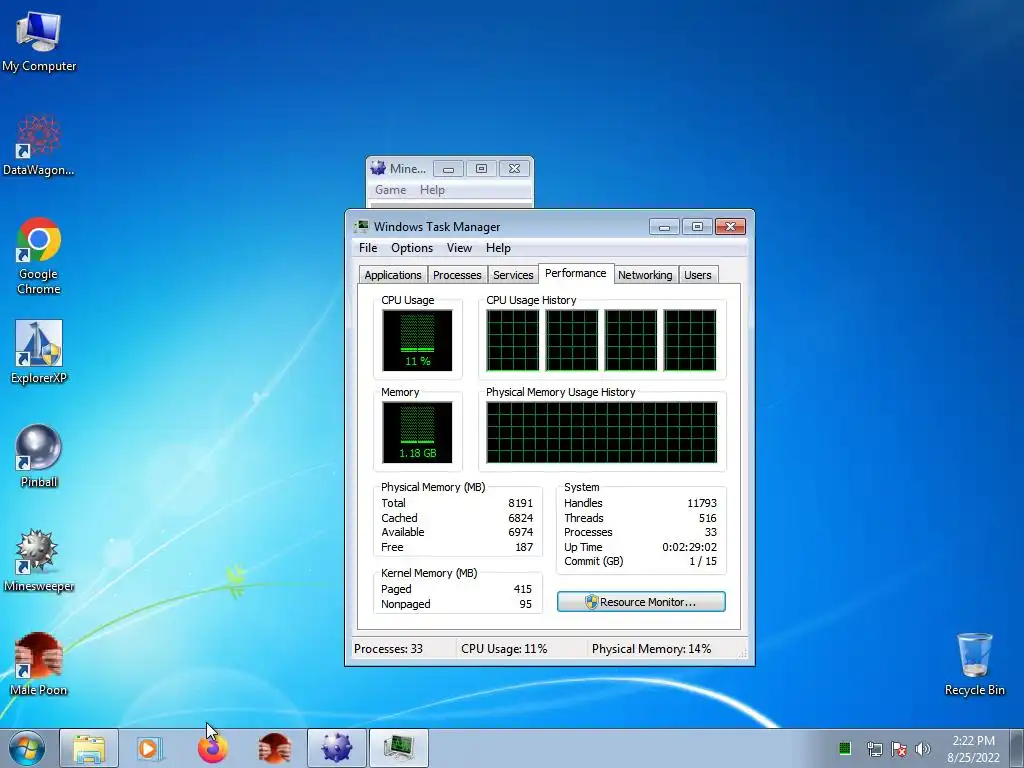This screenshot has width=1024, height=768.
Task: Open the Help menu in Minesweeper
Action: point(432,190)
